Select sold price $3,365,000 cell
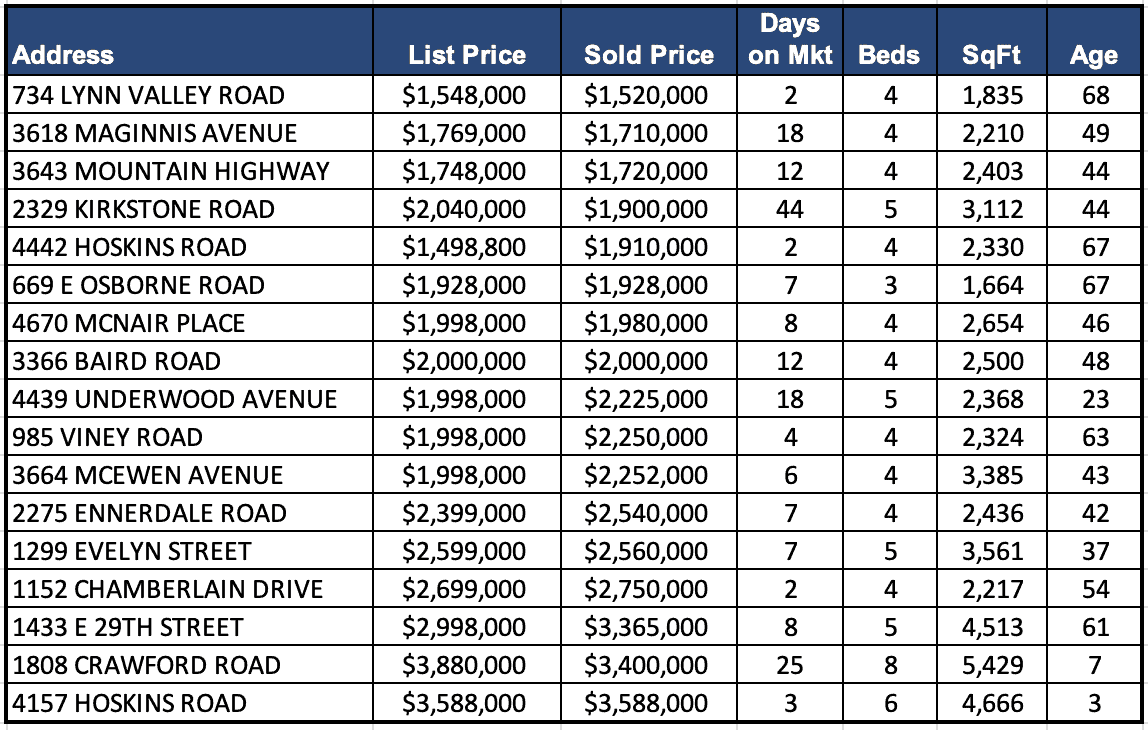The width and height of the screenshot is (1148, 730). (x=646, y=627)
